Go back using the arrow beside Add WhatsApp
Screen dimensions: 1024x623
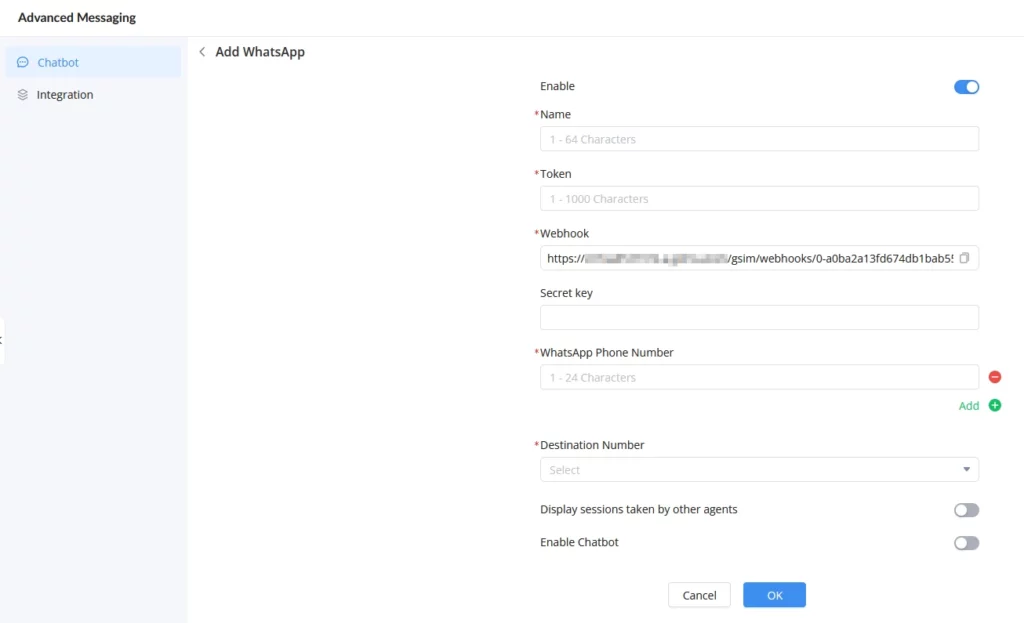[x=202, y=52]
